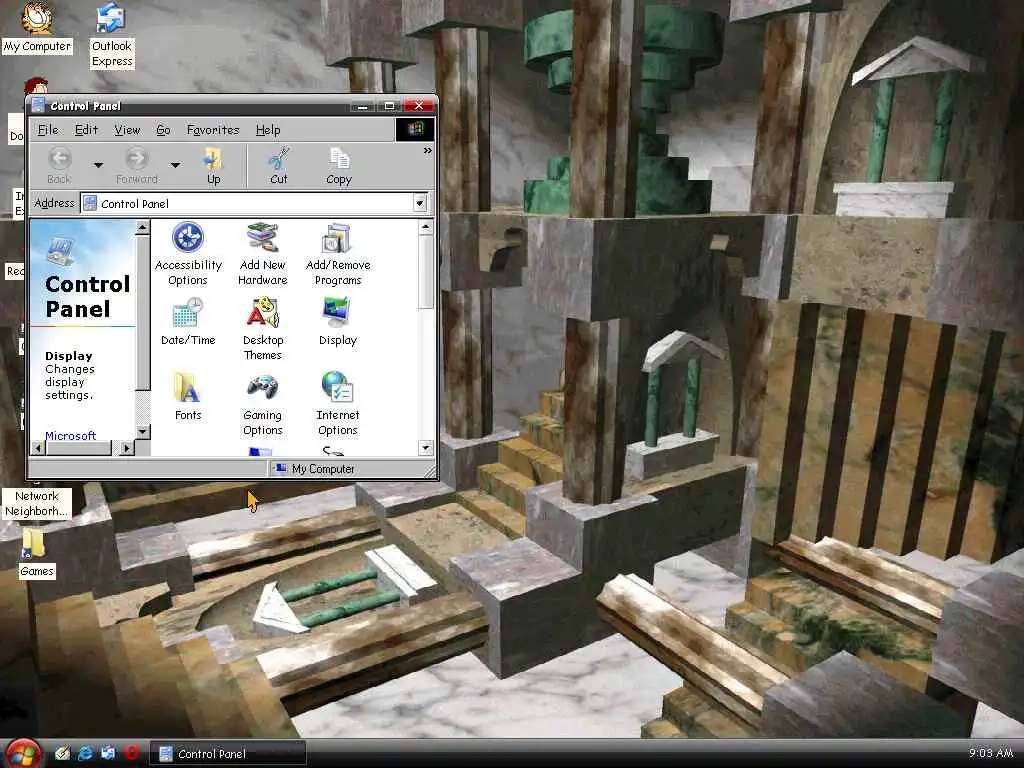Click the Control Panel title bar icon

[x=39, y=105]
